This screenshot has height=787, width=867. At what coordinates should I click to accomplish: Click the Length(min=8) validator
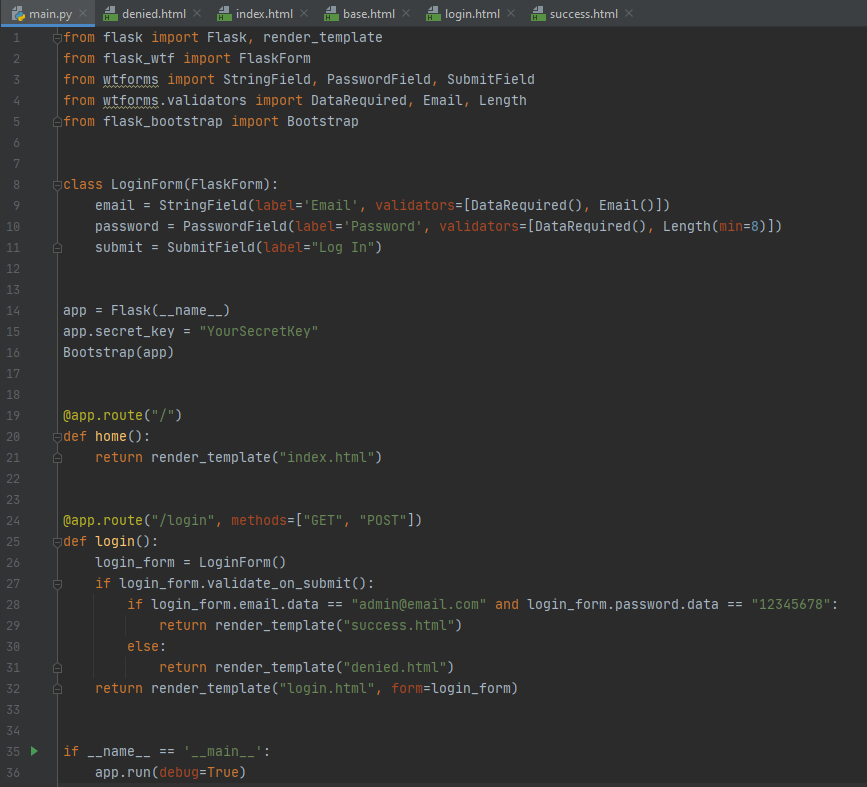[715, 226]
